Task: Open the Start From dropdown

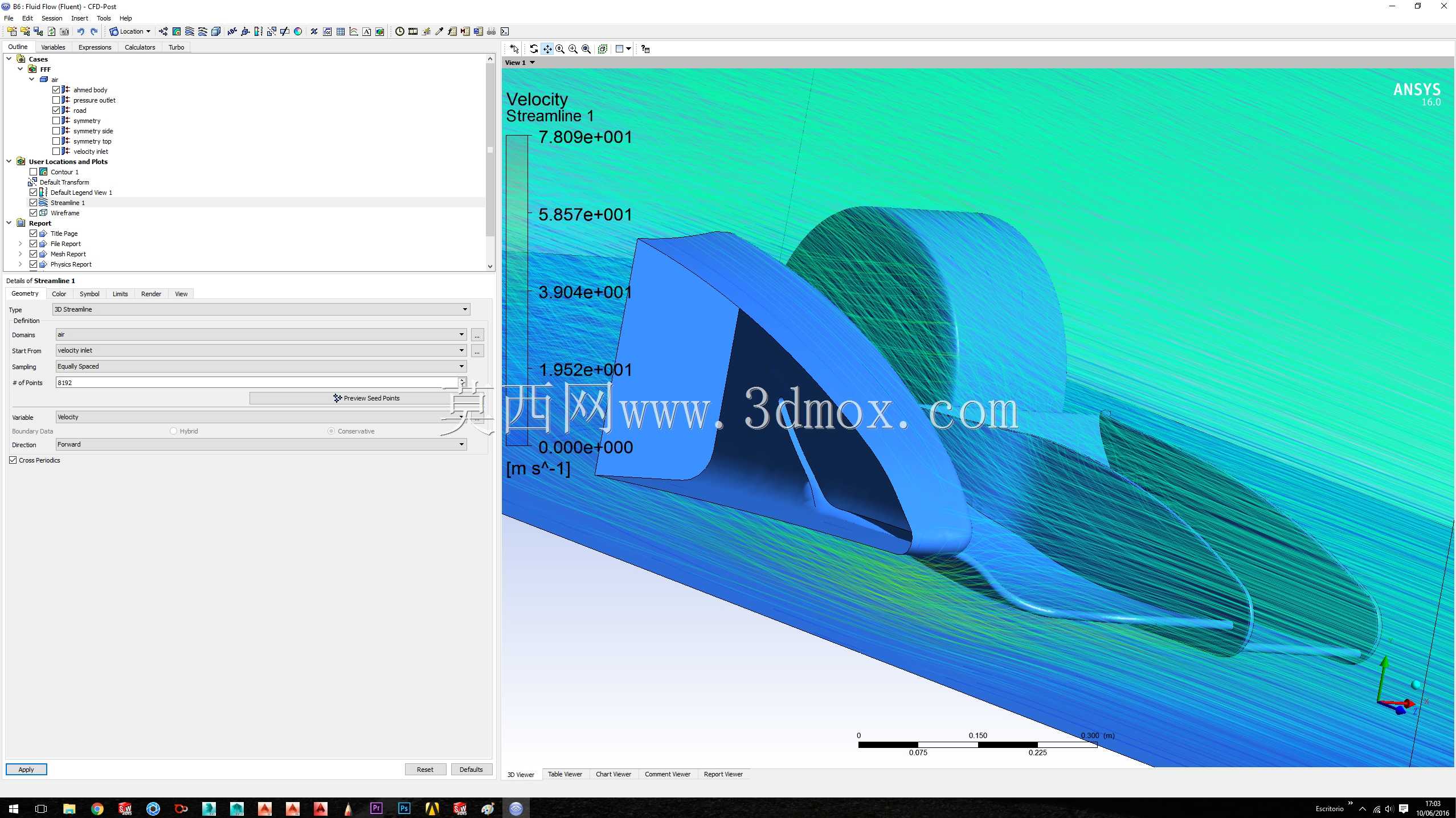Action: (261, 350)
